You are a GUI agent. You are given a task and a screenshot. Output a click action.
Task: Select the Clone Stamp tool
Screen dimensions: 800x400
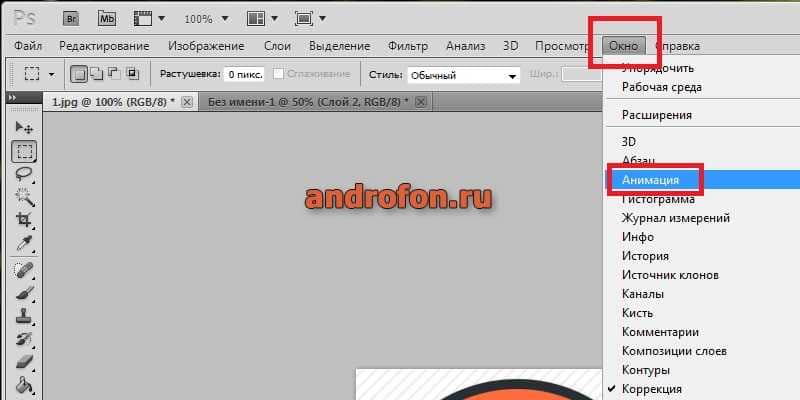(24, 316)
